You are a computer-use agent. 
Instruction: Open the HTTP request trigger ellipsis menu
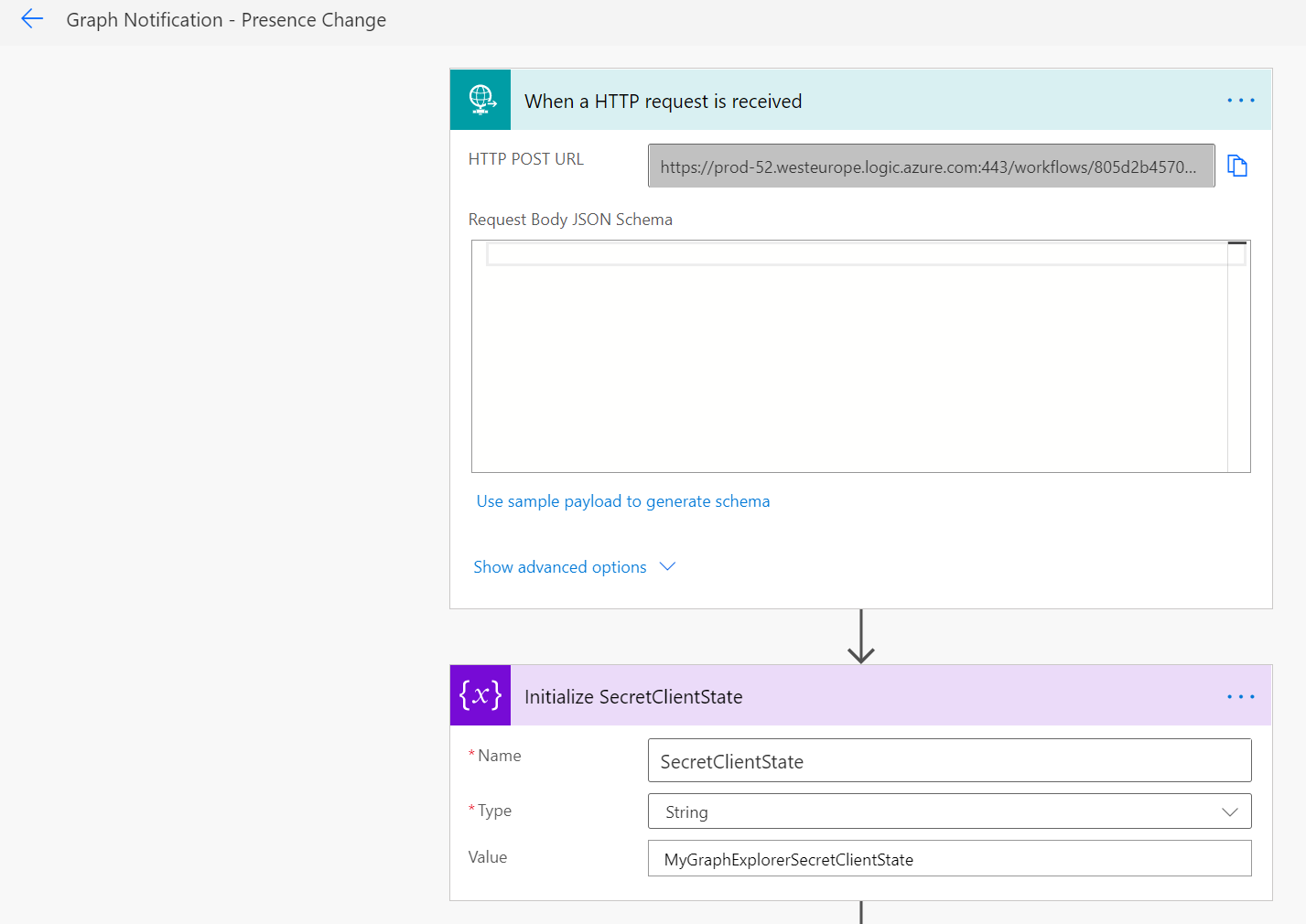pos(1241,101)
